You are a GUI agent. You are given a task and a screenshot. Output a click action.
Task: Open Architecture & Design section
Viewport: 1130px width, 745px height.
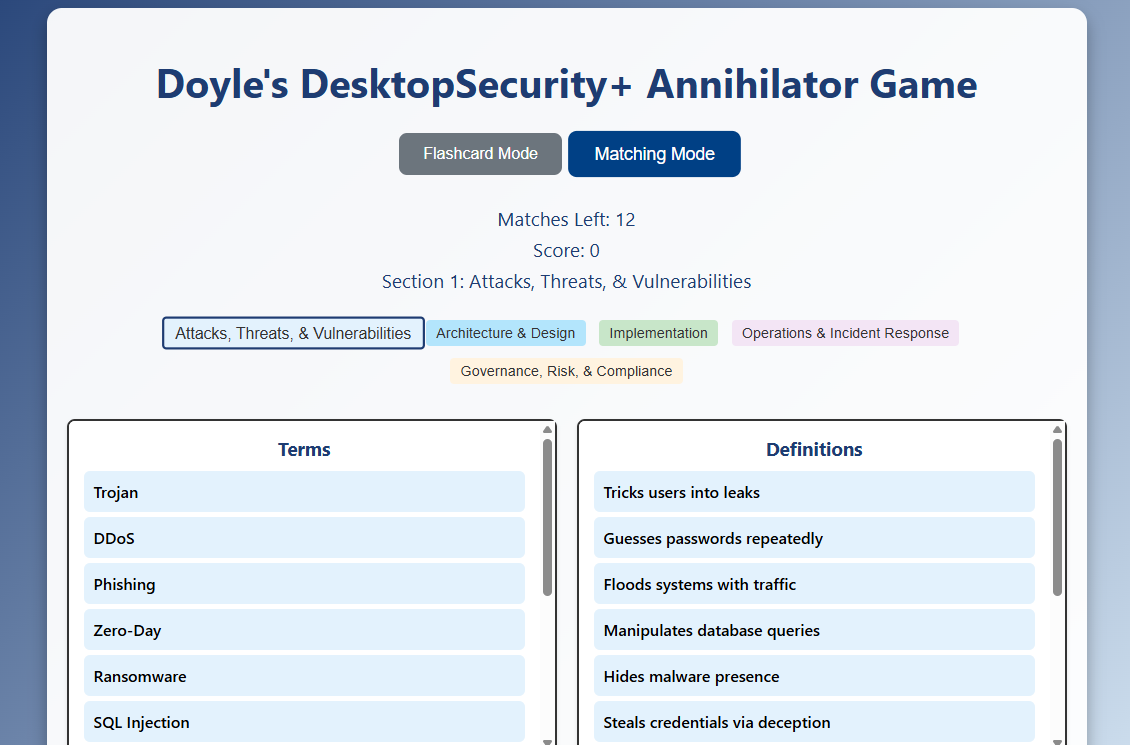point(505,333)
